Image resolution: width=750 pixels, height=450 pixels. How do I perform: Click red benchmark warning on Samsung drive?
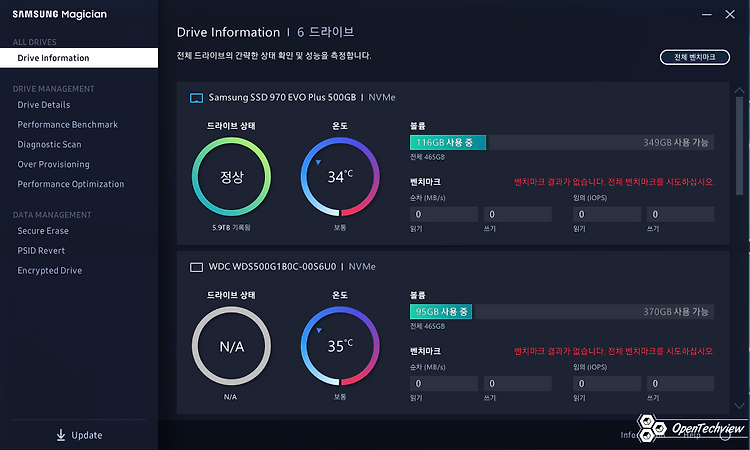tap(614, 182)
